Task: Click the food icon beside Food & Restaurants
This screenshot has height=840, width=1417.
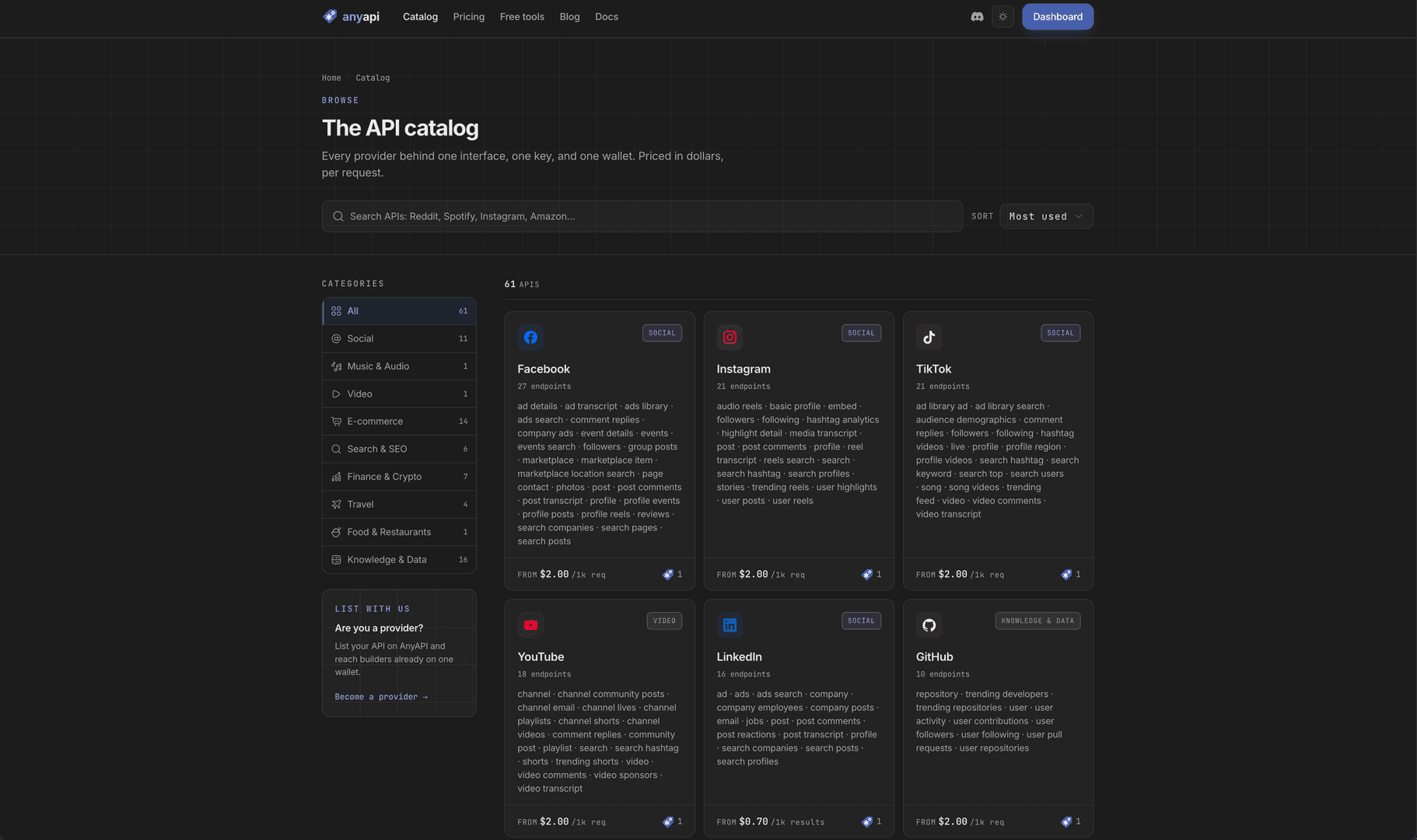Action: 336,532
